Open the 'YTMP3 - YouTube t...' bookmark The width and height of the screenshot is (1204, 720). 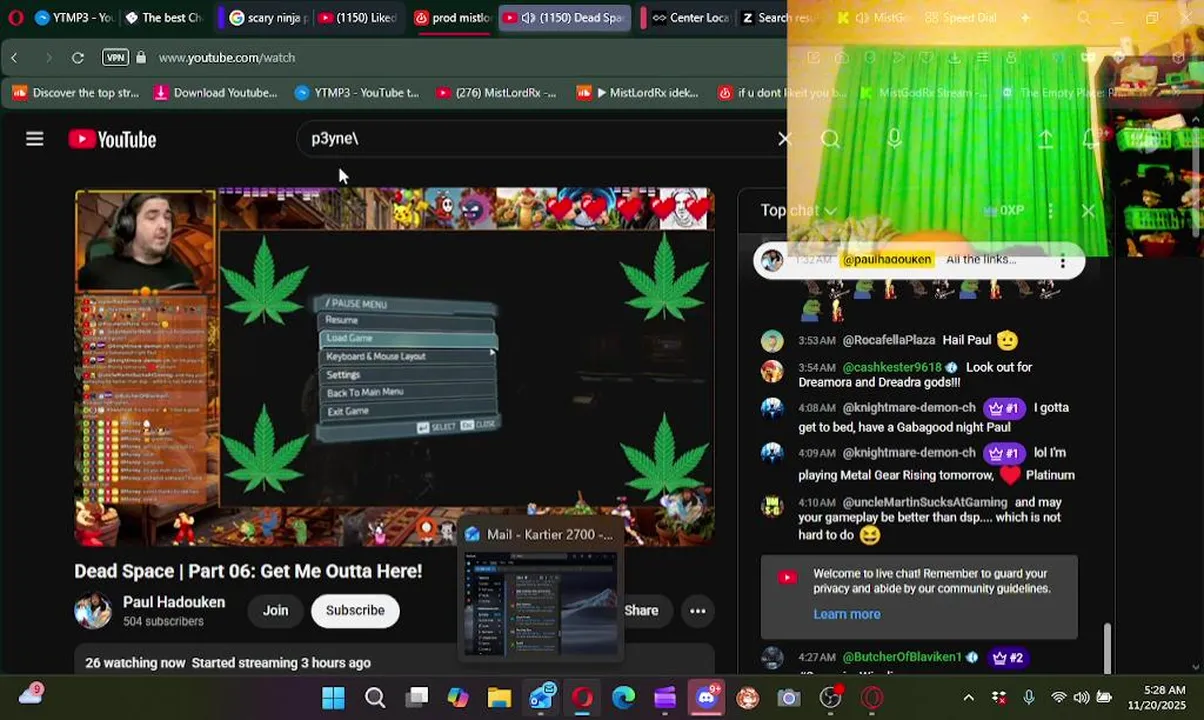pyautogui.click(x=356, y=93)
